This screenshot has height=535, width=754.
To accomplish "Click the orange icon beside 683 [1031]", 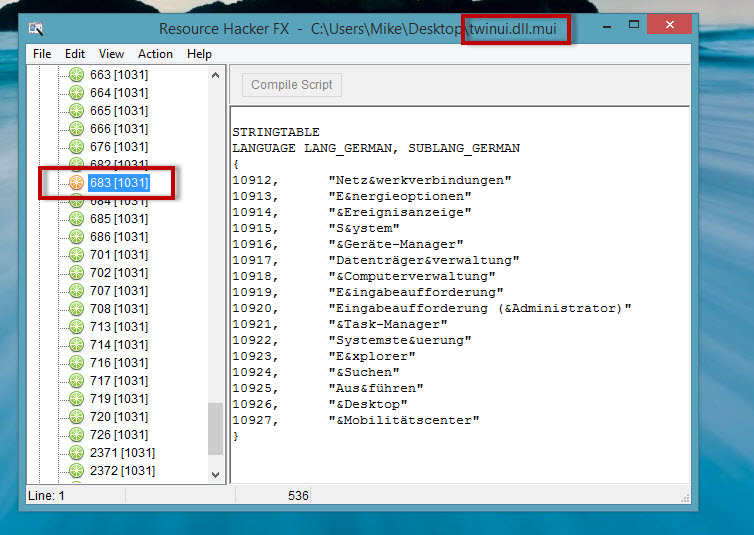I will pyautogui.click(x=76, y=183).
